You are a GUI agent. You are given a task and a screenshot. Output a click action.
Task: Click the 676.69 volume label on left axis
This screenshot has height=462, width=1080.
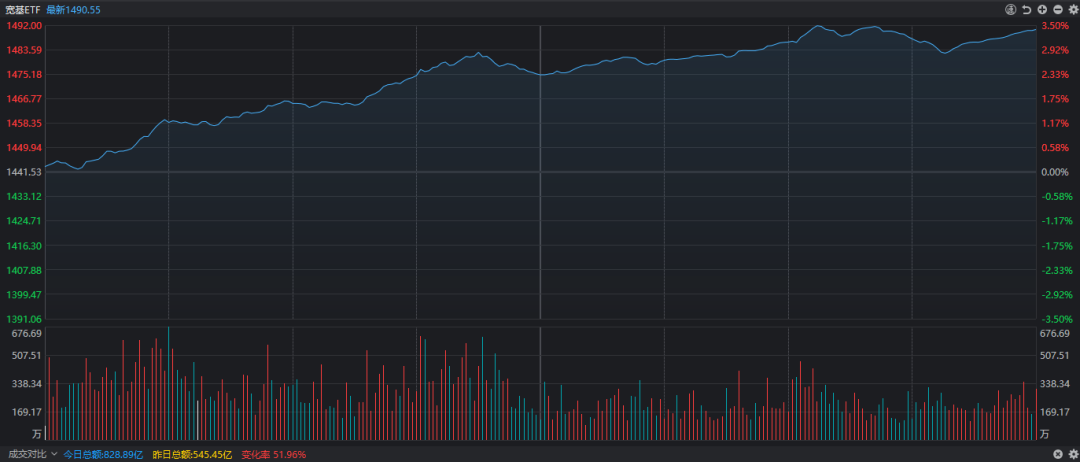(x=23, y=333)
